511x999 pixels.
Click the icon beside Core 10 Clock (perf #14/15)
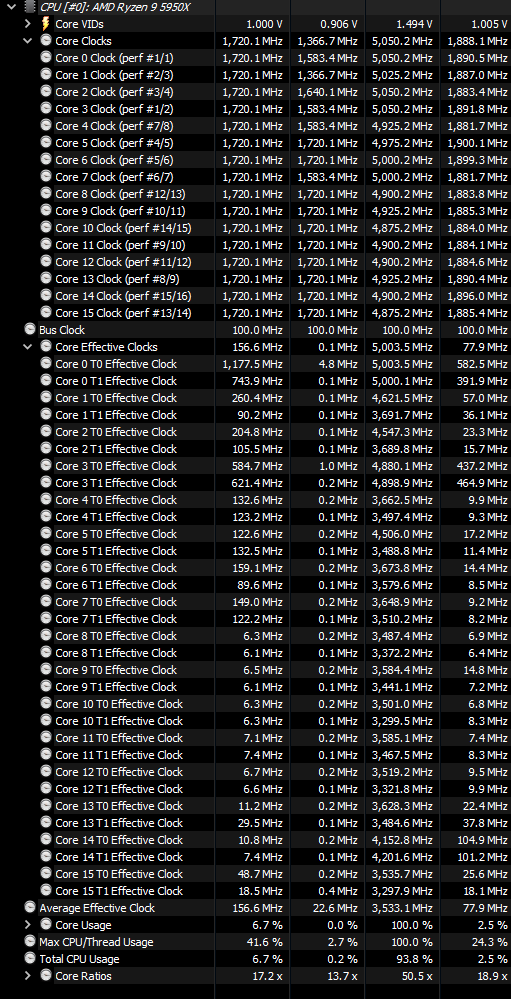click(45, 227)
